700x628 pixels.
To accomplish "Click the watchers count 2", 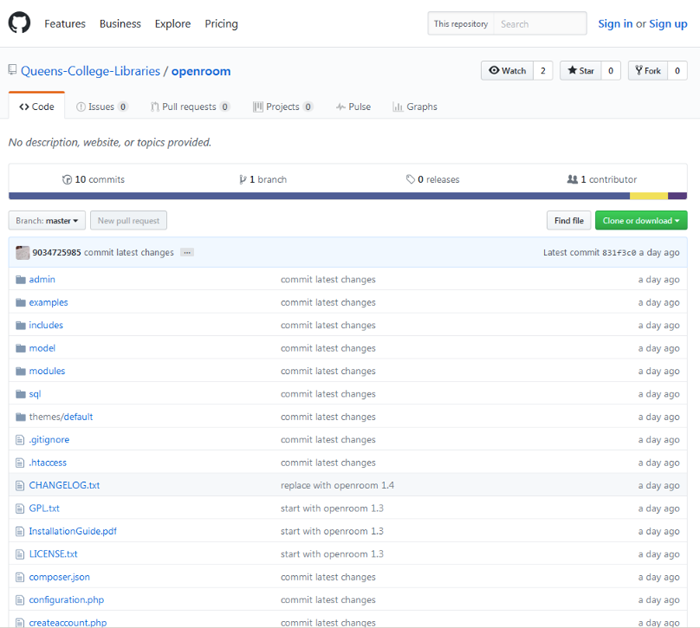I will [543, 71].
